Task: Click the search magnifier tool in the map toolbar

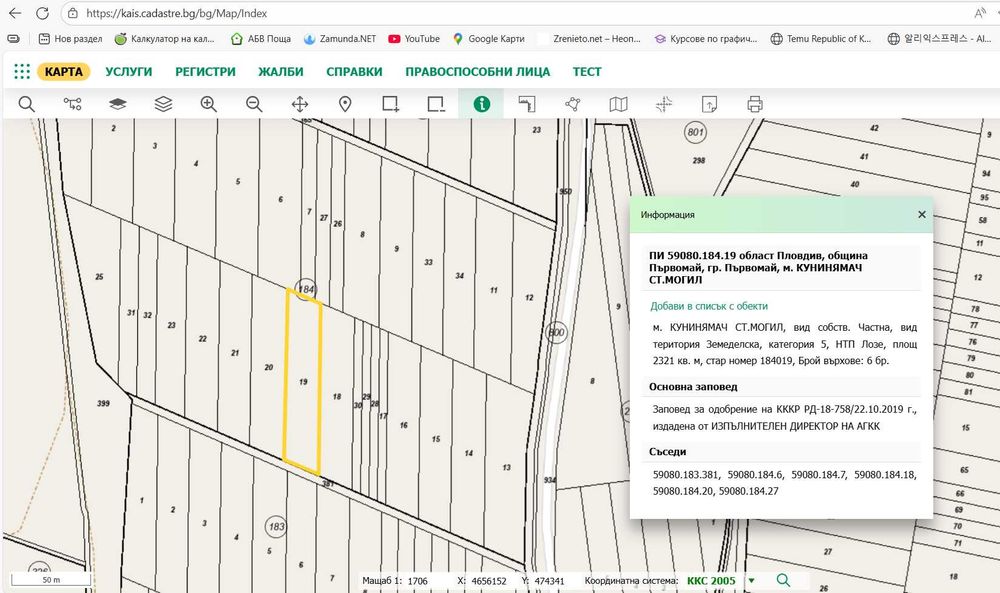Action: [26, 104]
